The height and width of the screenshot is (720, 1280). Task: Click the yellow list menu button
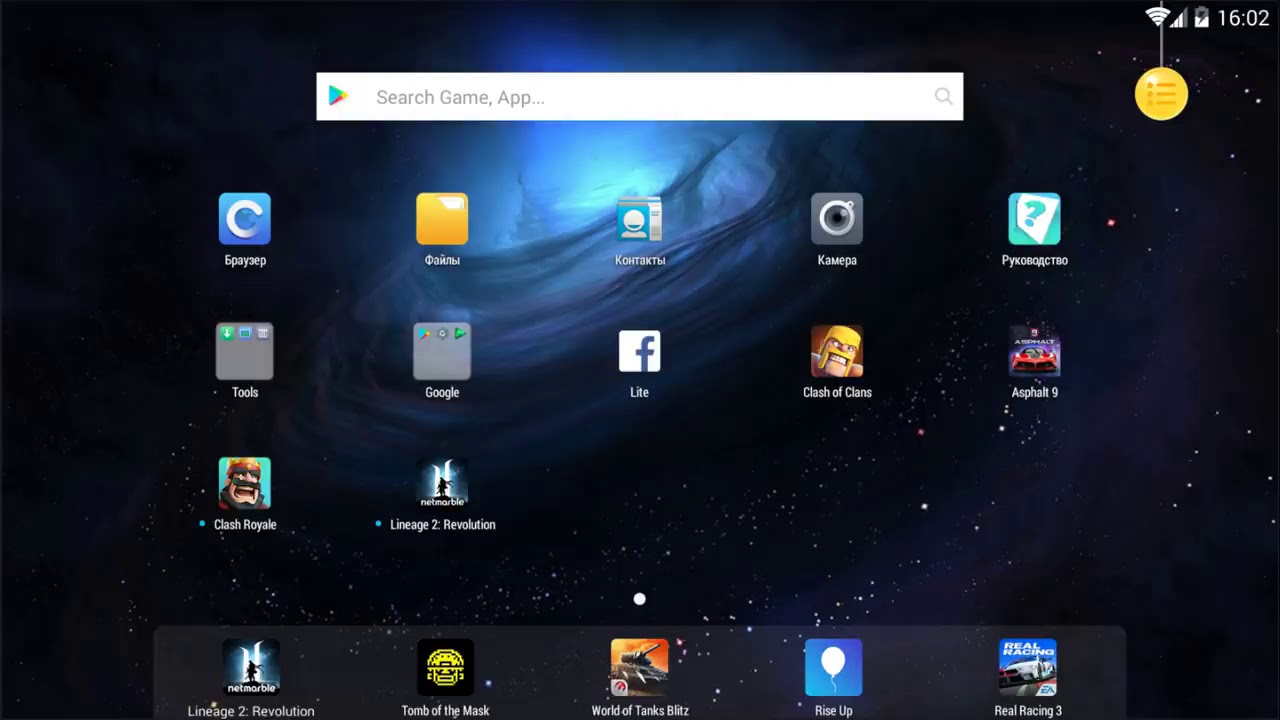tap(1161, 94)
